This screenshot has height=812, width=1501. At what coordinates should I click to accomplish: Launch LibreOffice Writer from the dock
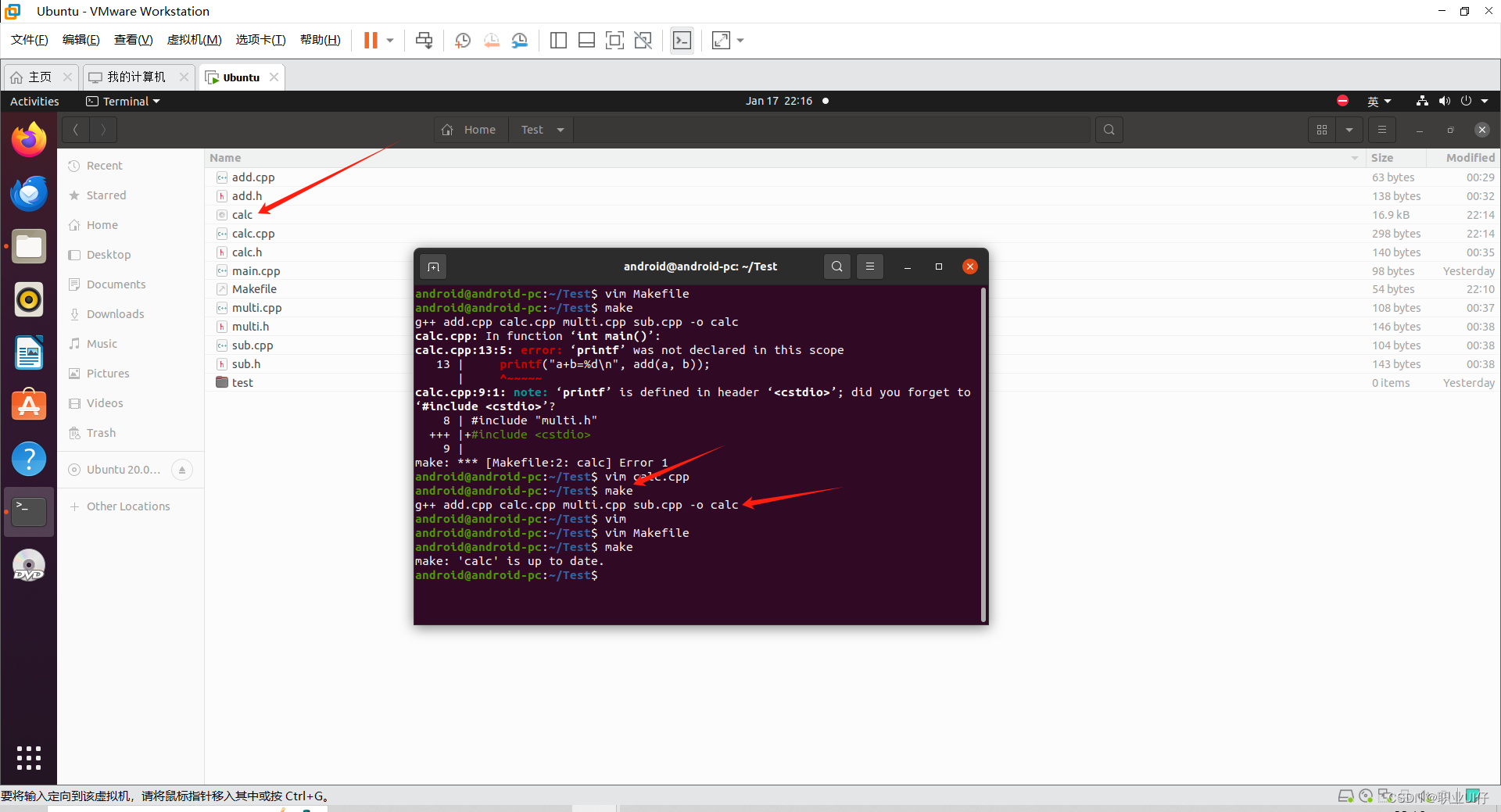click(x=29, y=353)
